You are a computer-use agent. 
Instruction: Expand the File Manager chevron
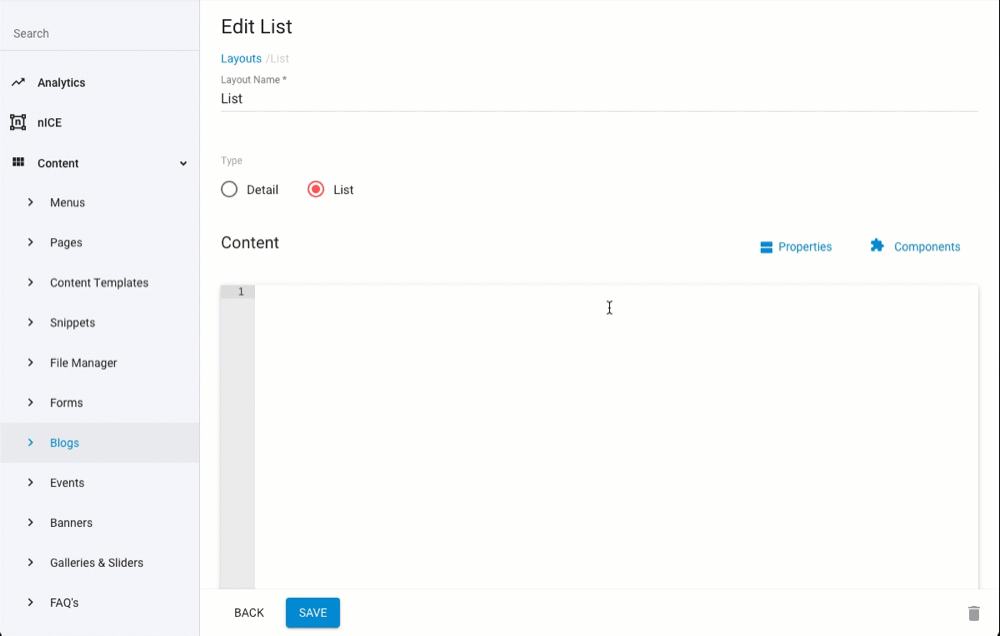(31, 362)
